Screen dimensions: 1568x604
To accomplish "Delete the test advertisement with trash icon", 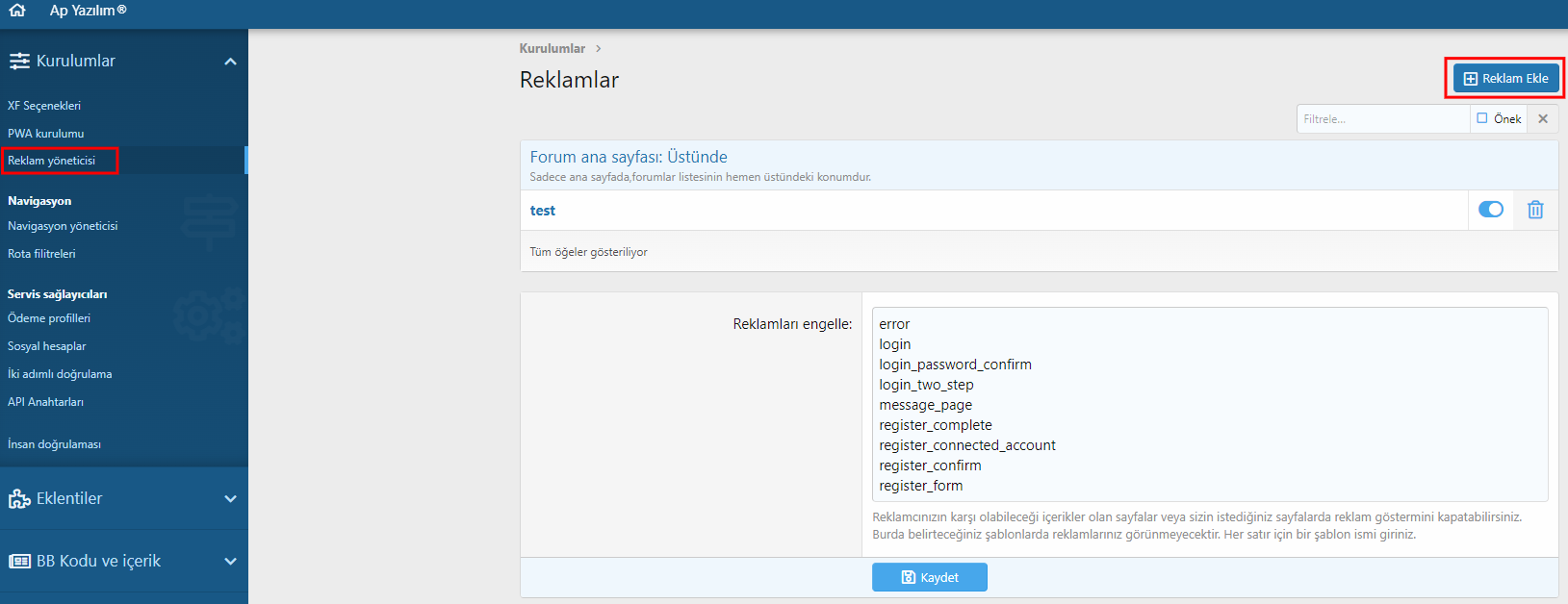I will coord(1535,210).
